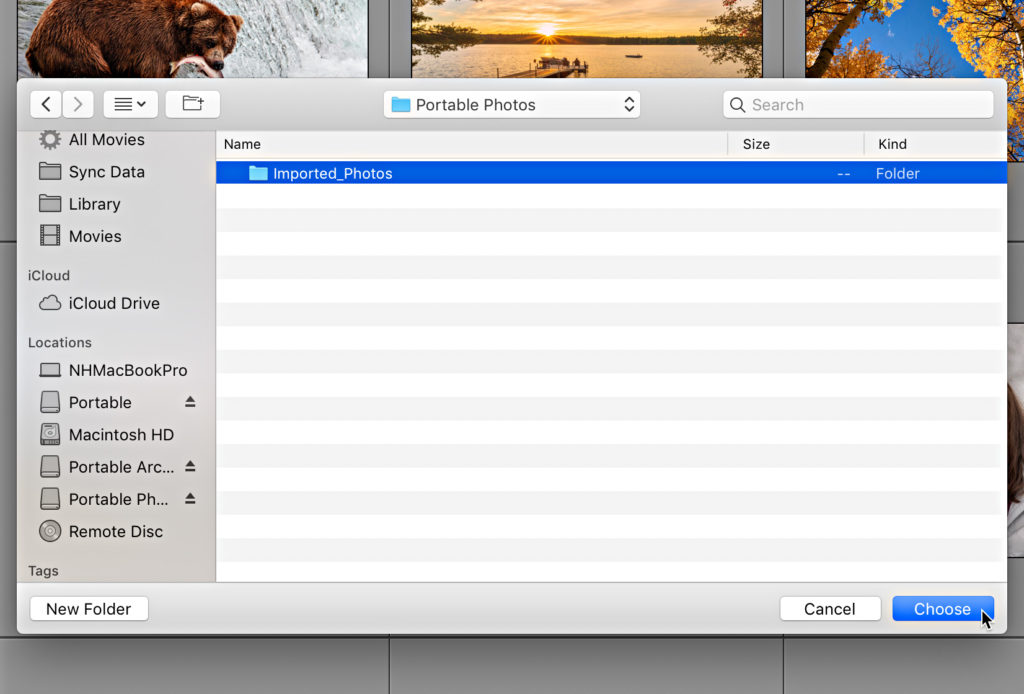Open the Portable Photos location popup
Image resolution: width=1024 pixels, height=694 pixels.
(512, 105)
